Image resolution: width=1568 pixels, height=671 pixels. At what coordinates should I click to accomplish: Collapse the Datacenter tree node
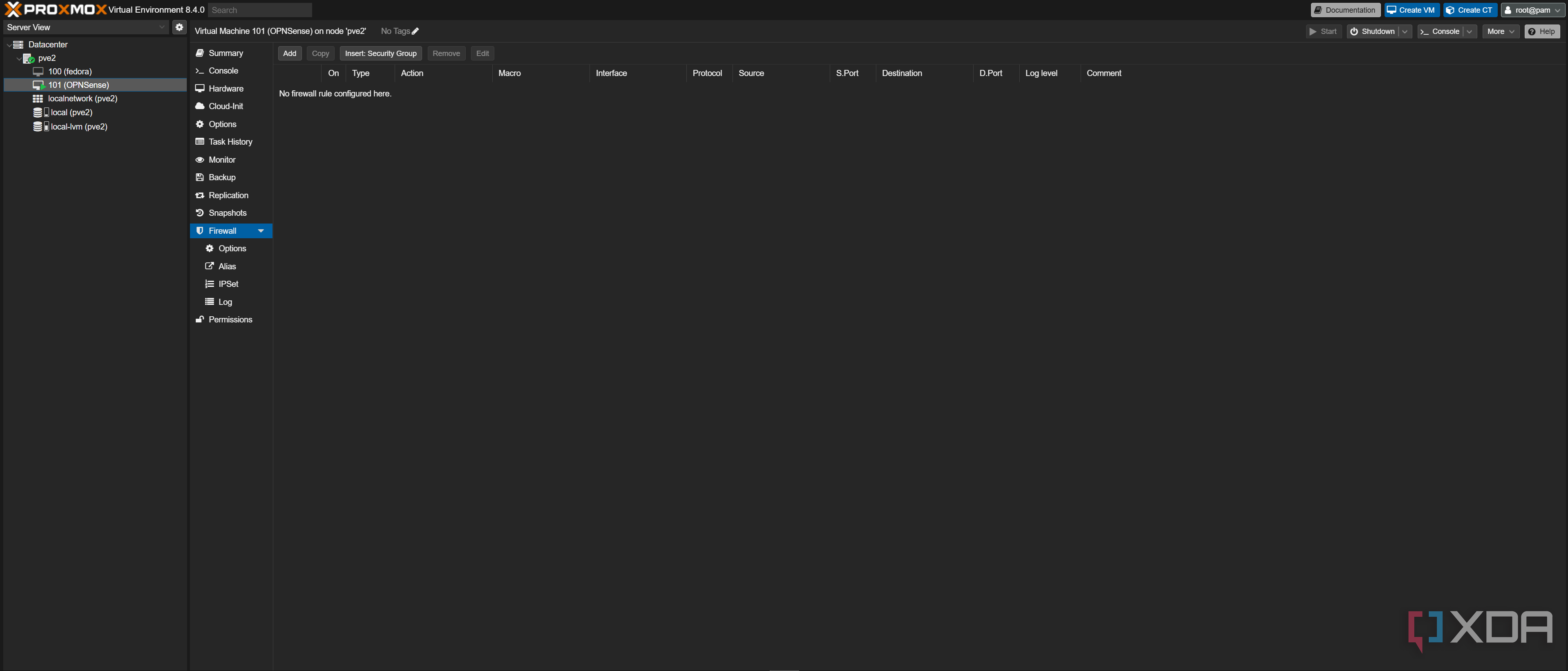pos(9,45)
